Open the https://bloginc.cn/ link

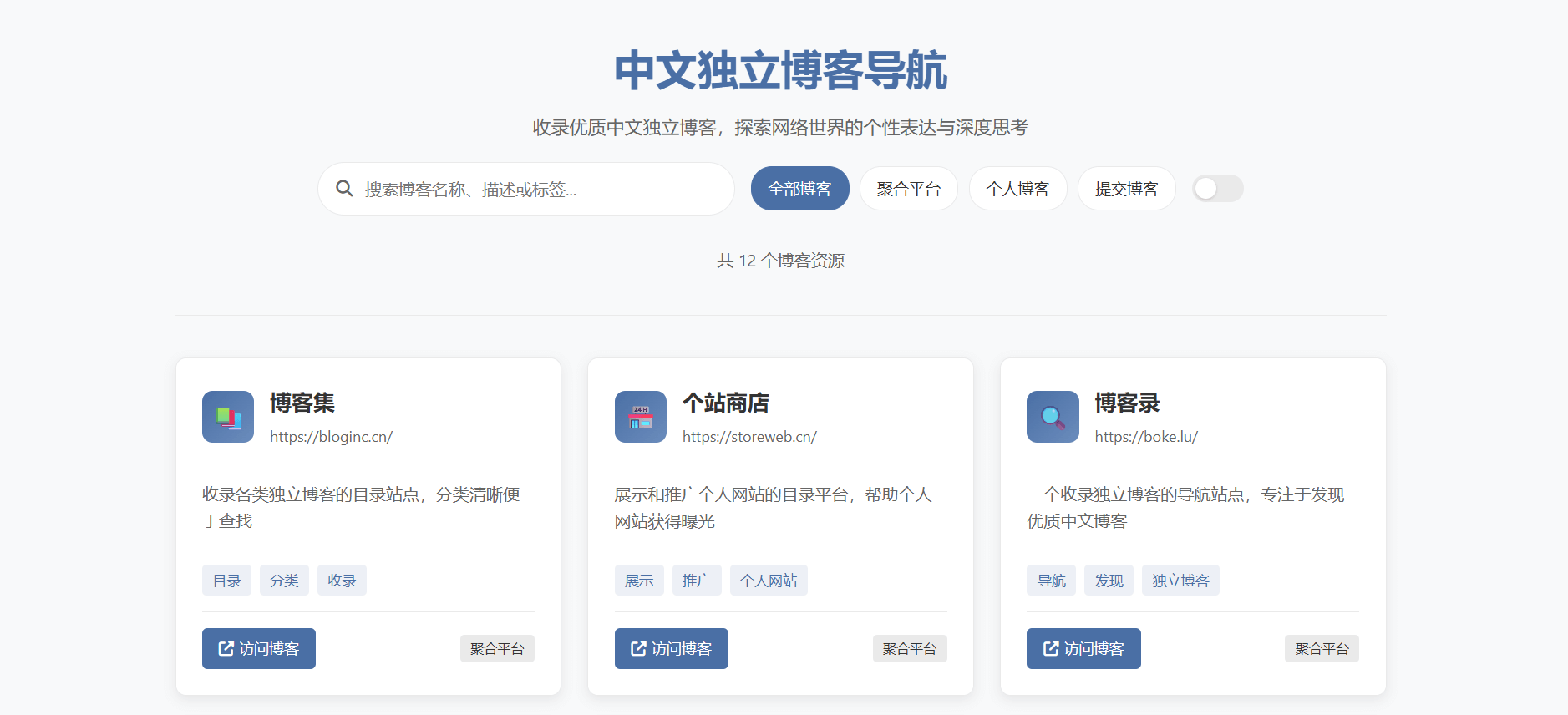(x=331, y=437)
